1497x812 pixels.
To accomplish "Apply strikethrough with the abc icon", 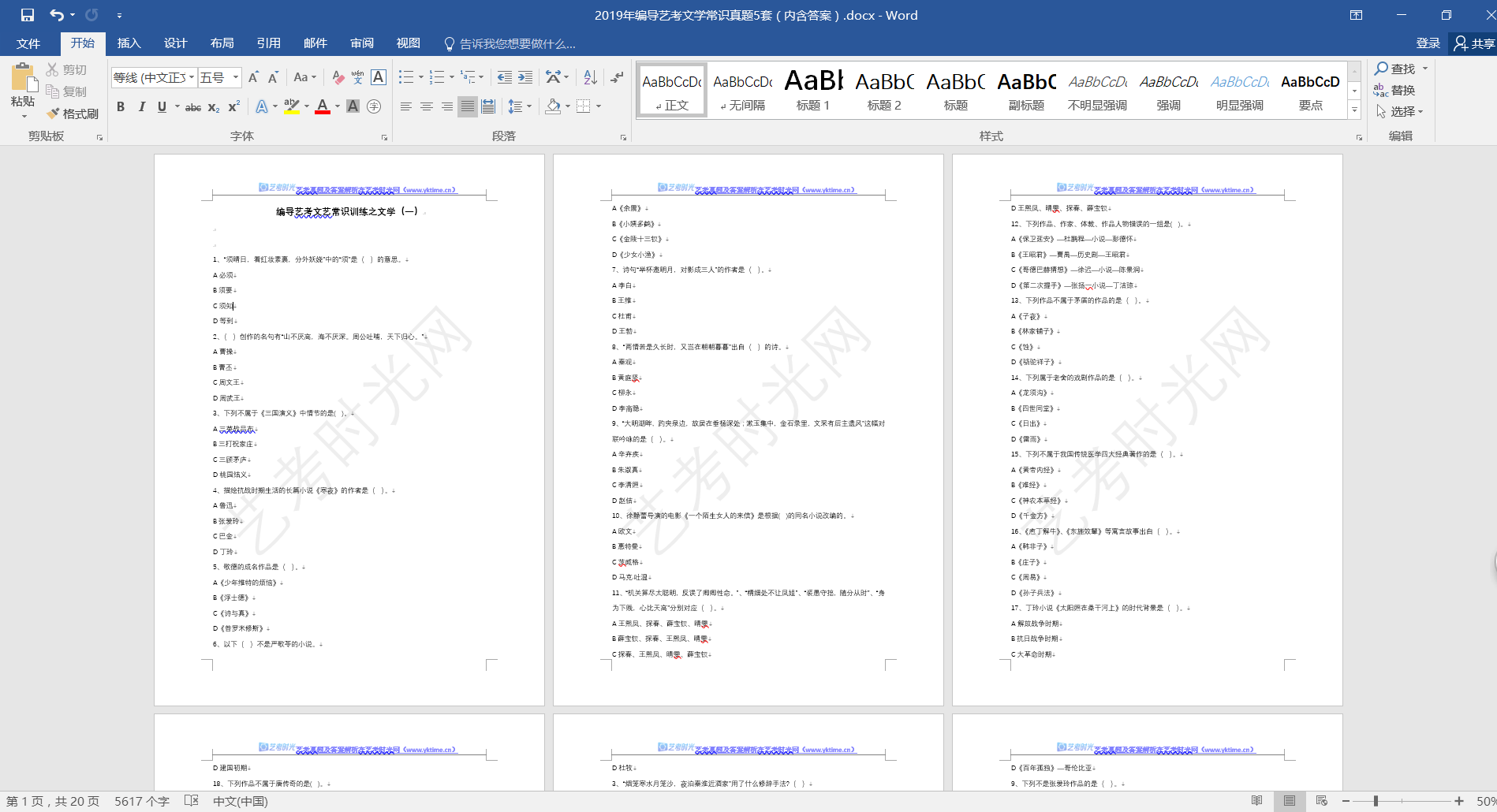I will (x=192, y=107).
